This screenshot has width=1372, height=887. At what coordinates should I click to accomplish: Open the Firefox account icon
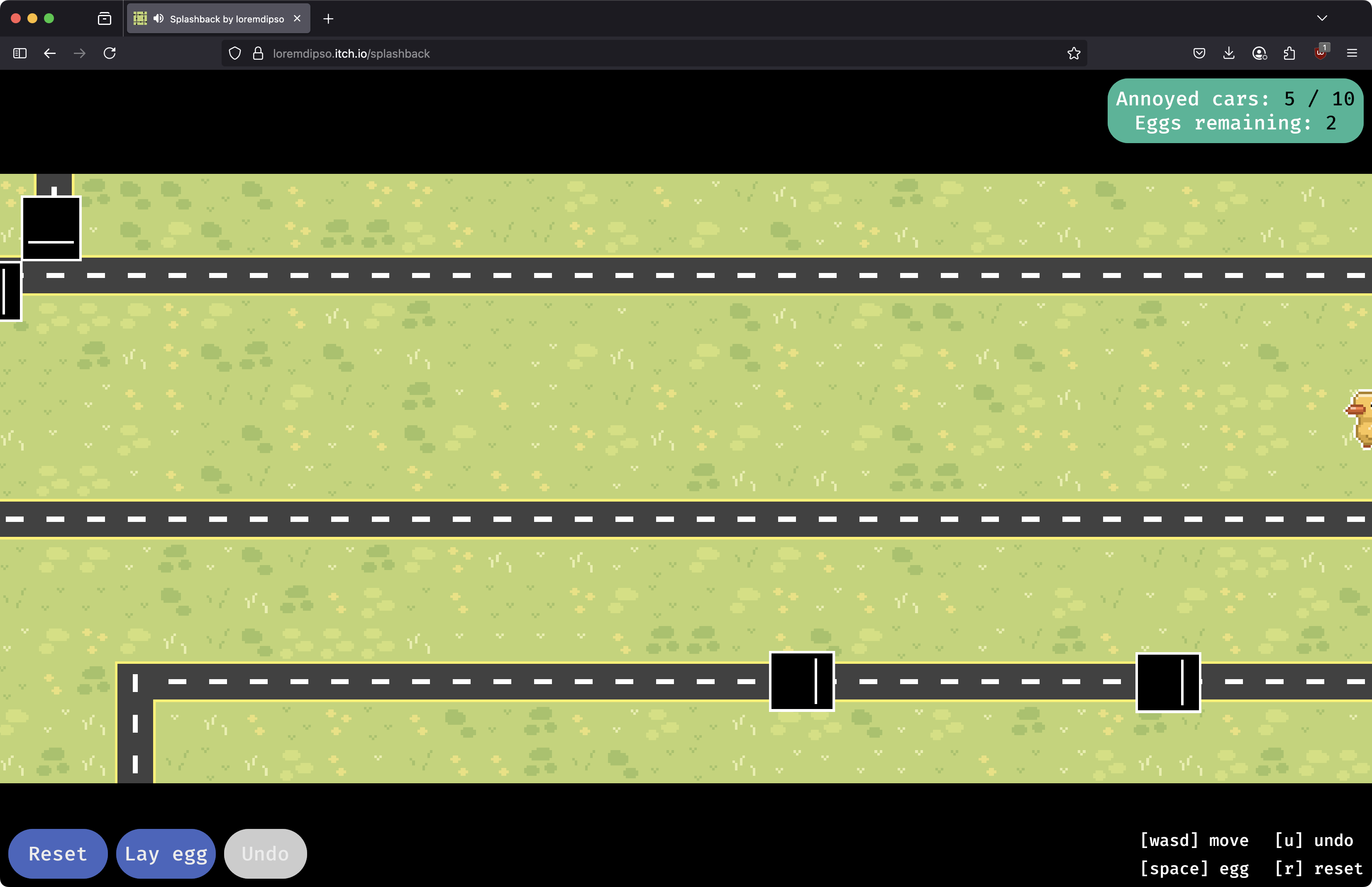(x=1259, y=53)
